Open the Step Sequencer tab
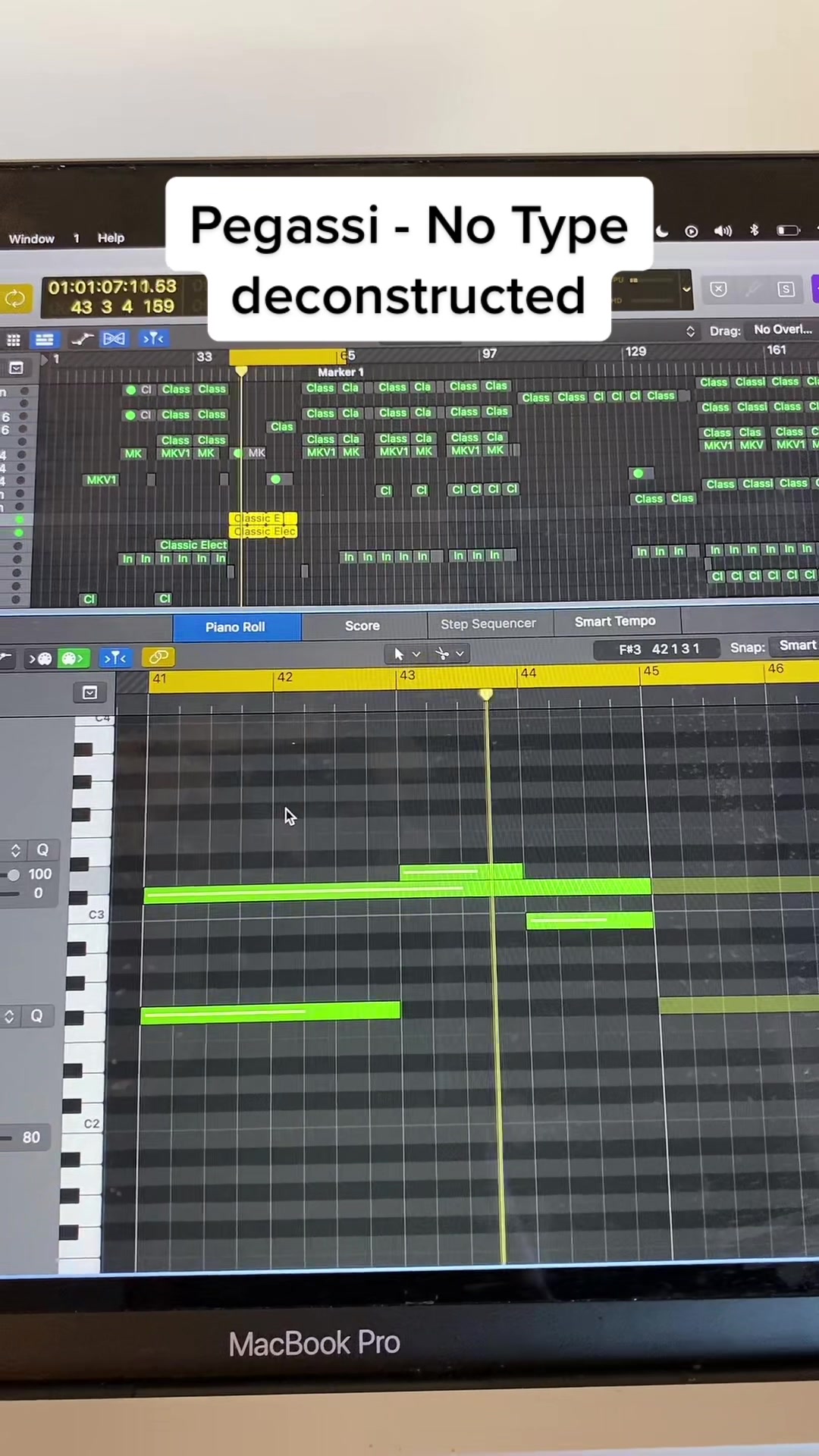The width and height of the screenshot is (819, 1456). pyautogui.click(x=488, y=623)
